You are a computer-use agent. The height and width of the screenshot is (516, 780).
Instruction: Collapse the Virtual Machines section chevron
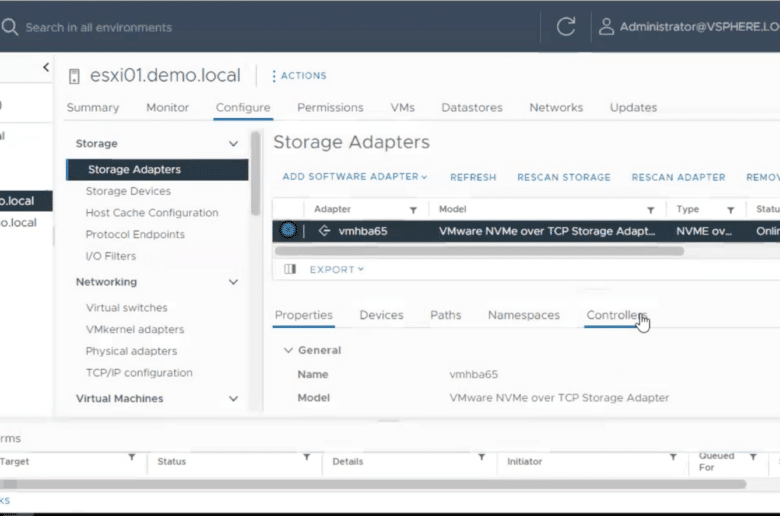[x=233, y=399]
